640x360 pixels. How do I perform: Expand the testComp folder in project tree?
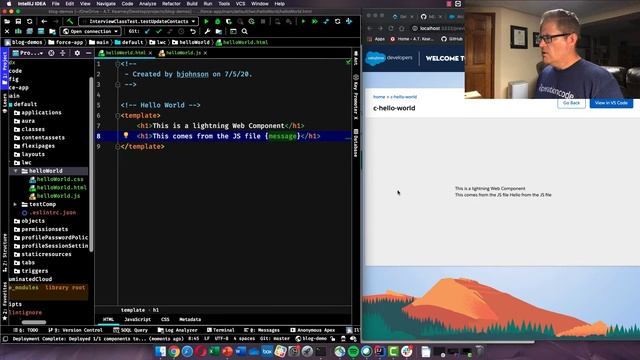tap(16, 204)
